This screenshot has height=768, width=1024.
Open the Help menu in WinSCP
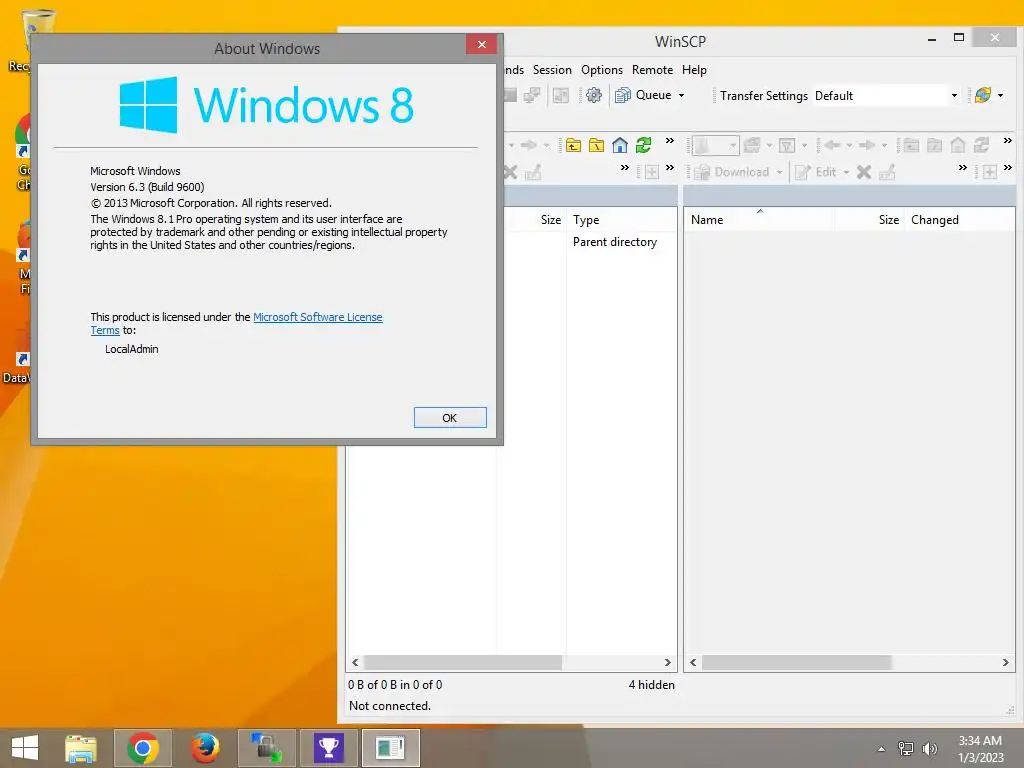[694, 70]
